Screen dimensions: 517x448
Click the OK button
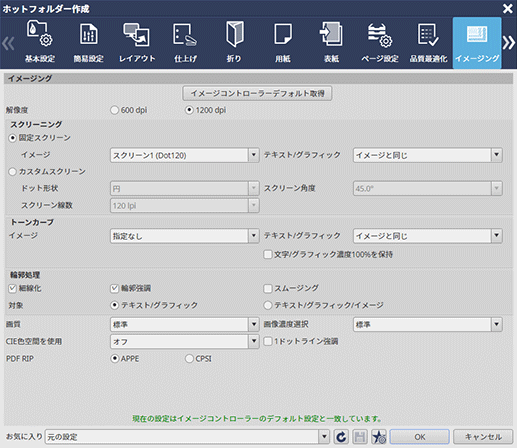420,437
